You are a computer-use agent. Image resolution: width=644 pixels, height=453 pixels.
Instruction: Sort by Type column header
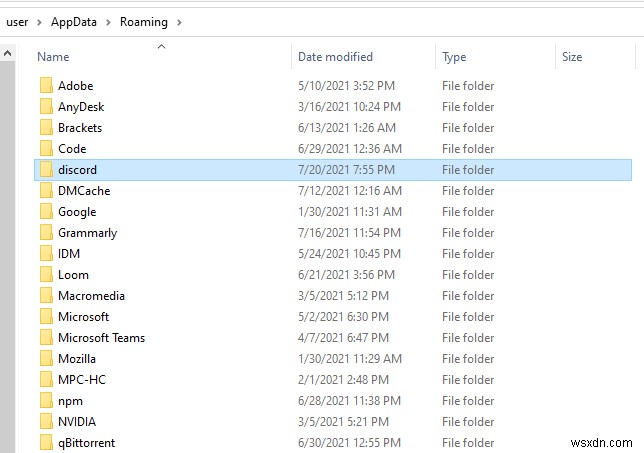[454, 57]
